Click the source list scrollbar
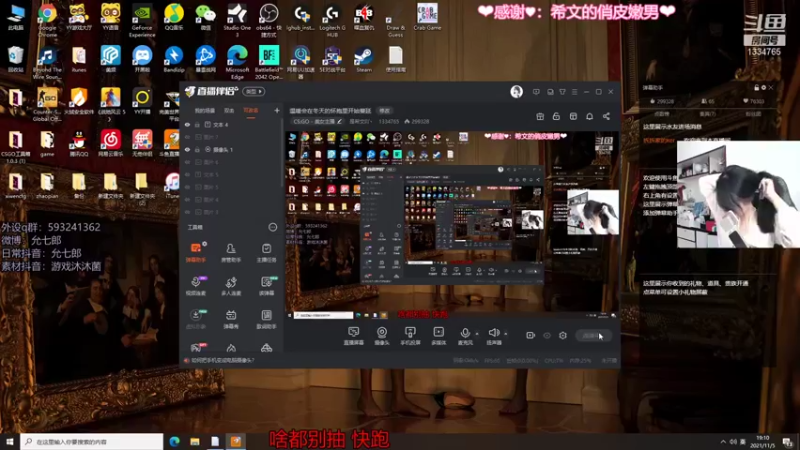The image size is (800, 450). pos(282,153)
